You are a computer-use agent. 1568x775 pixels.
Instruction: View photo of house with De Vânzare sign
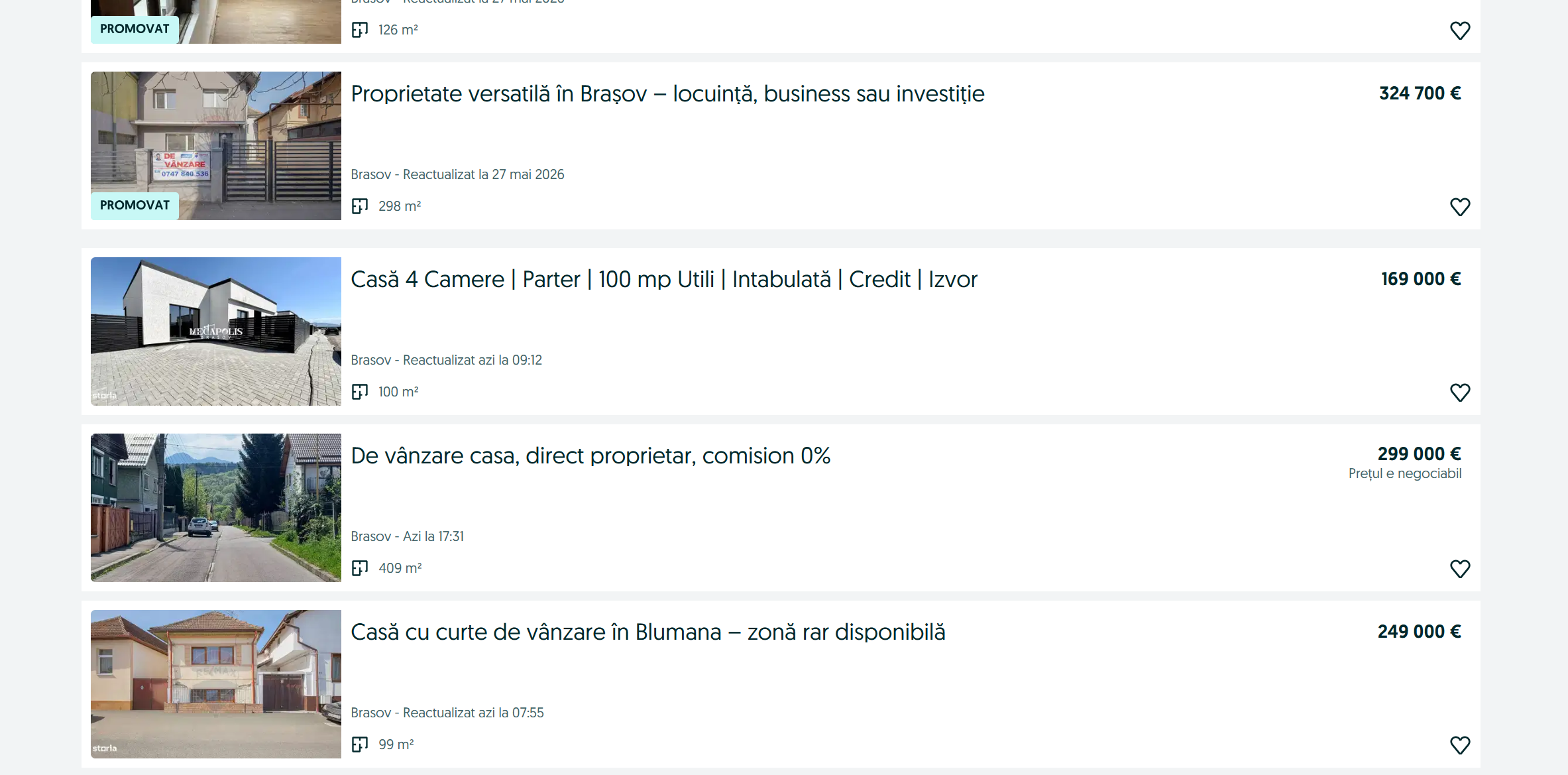(216, 146)
